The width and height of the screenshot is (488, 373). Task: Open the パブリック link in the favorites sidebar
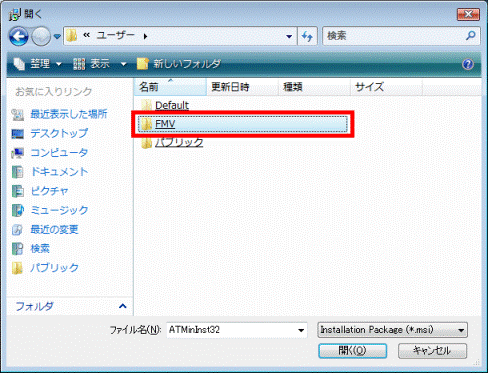tap(54, 268)
